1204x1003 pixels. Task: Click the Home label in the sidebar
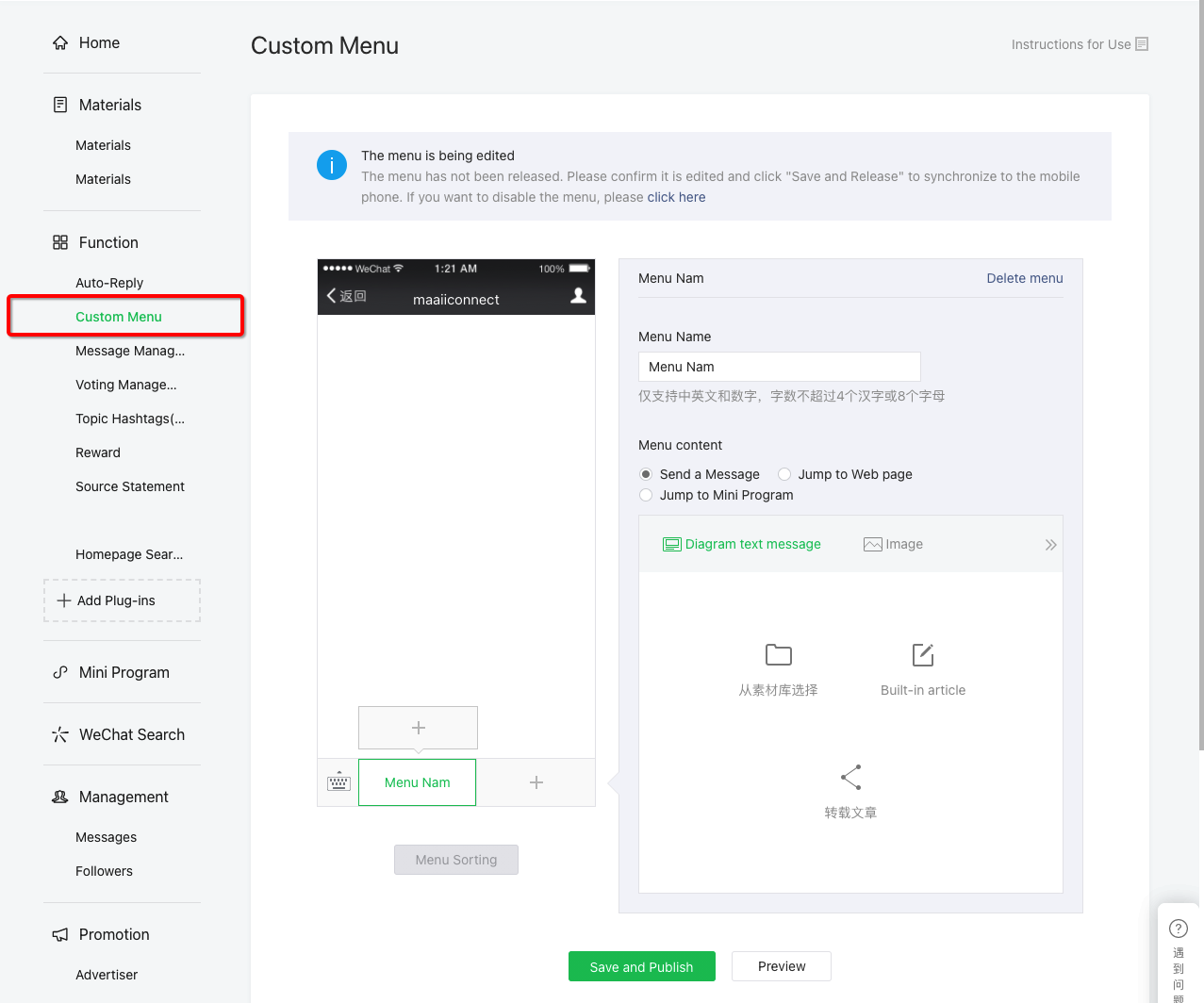tap(99, 42)
